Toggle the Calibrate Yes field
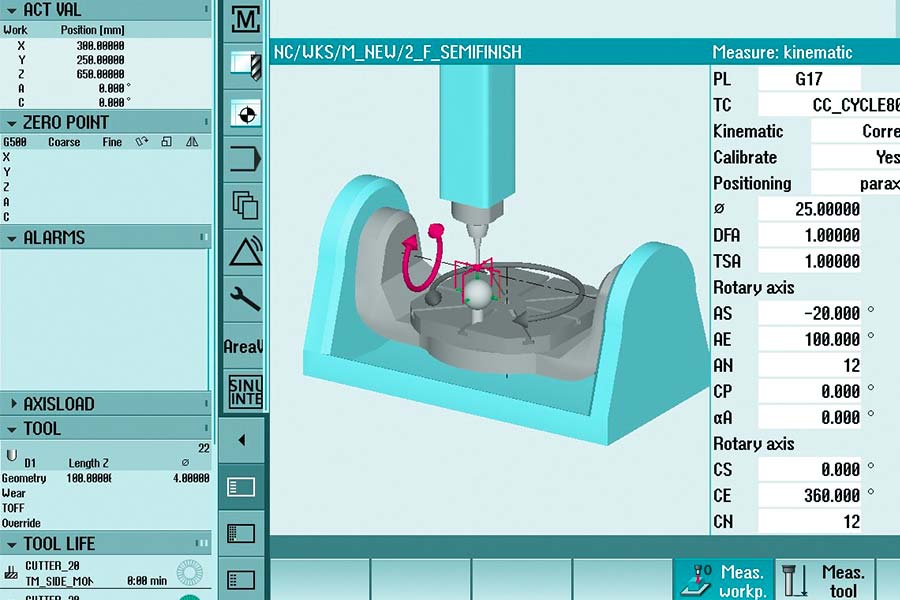 pyautogui.click(x=855, y=157)
